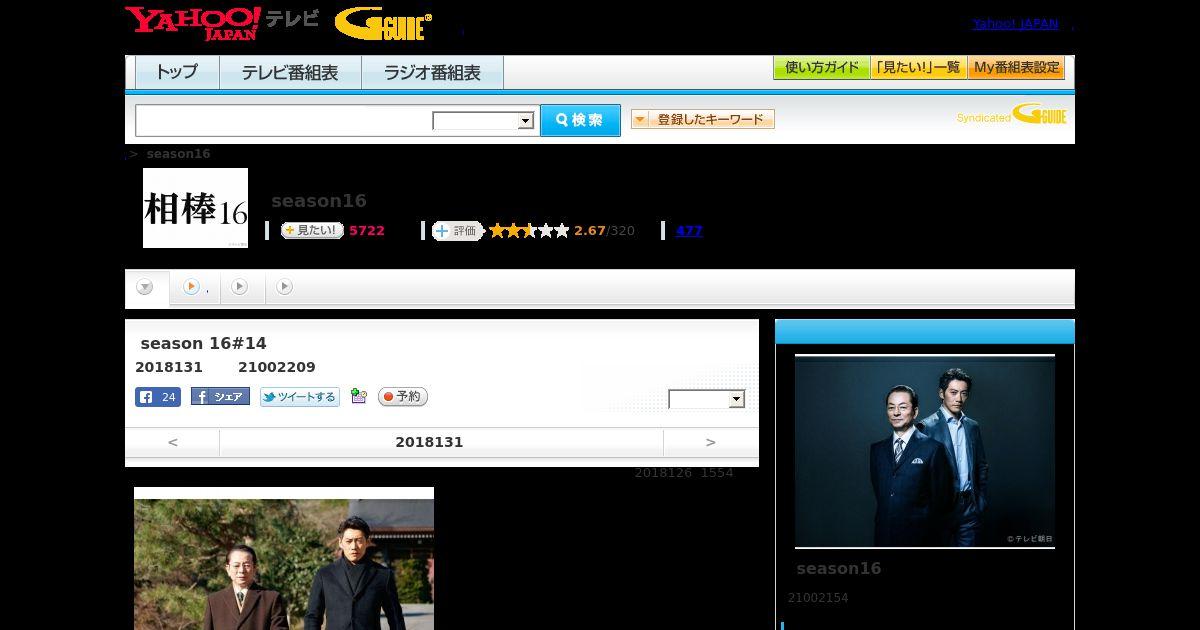Click the episode scene photo
This screenshot has width=1200, height=630.
click(284, 558)
